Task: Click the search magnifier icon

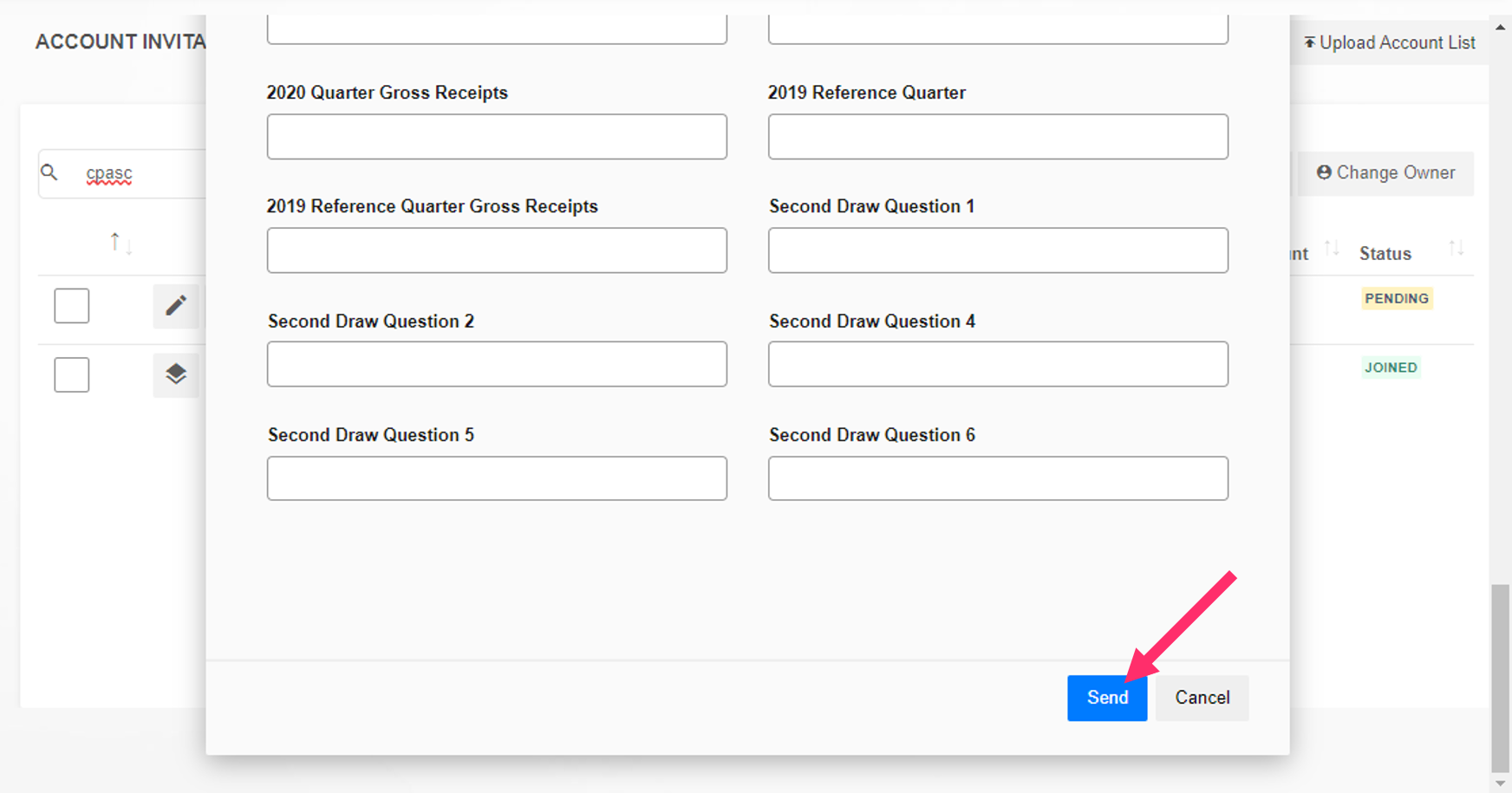Action: (49, 172)
